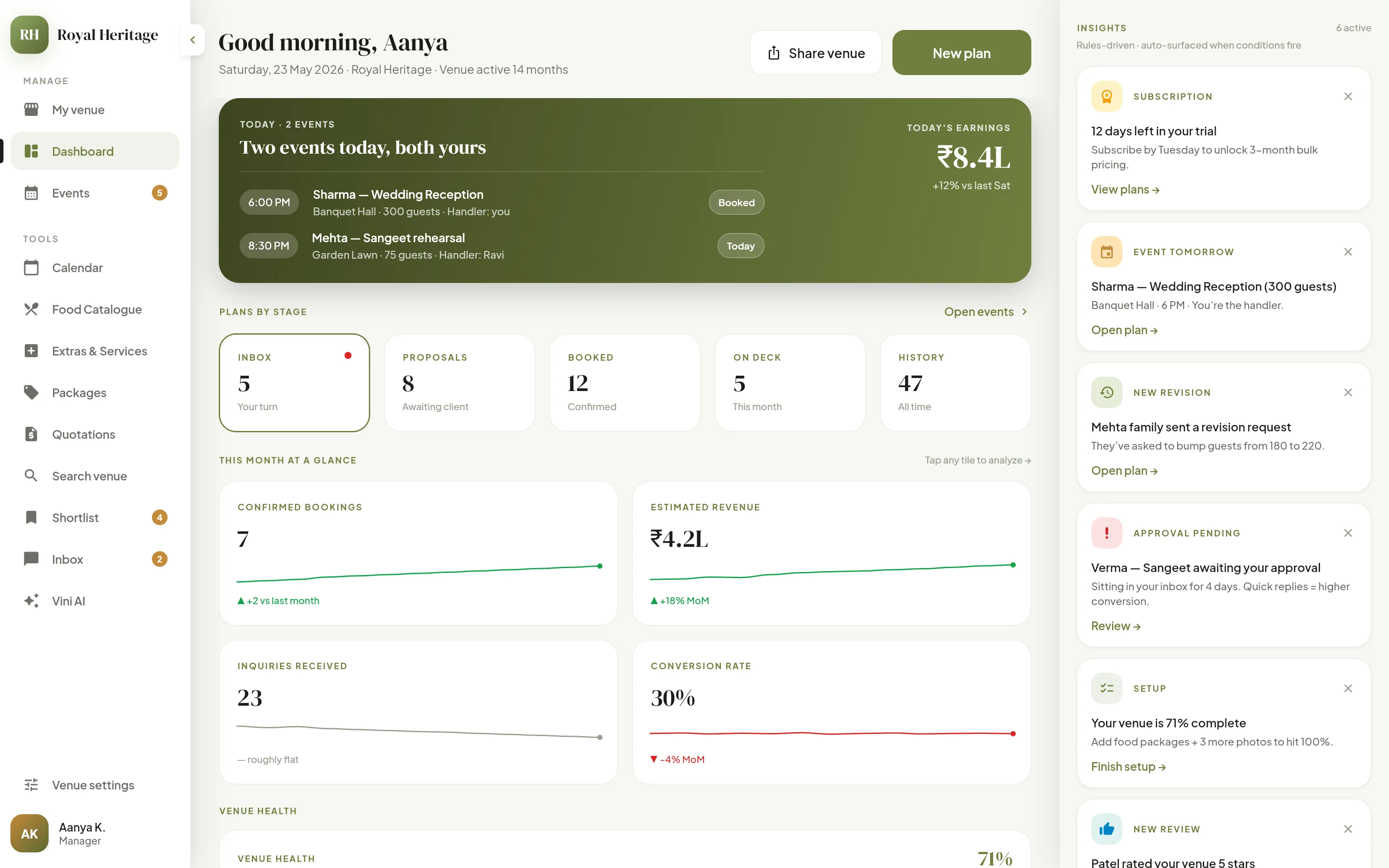This screenshot has width=1389, height=868.
Task: Open Extras & Services plus icon
Action: 31,351
